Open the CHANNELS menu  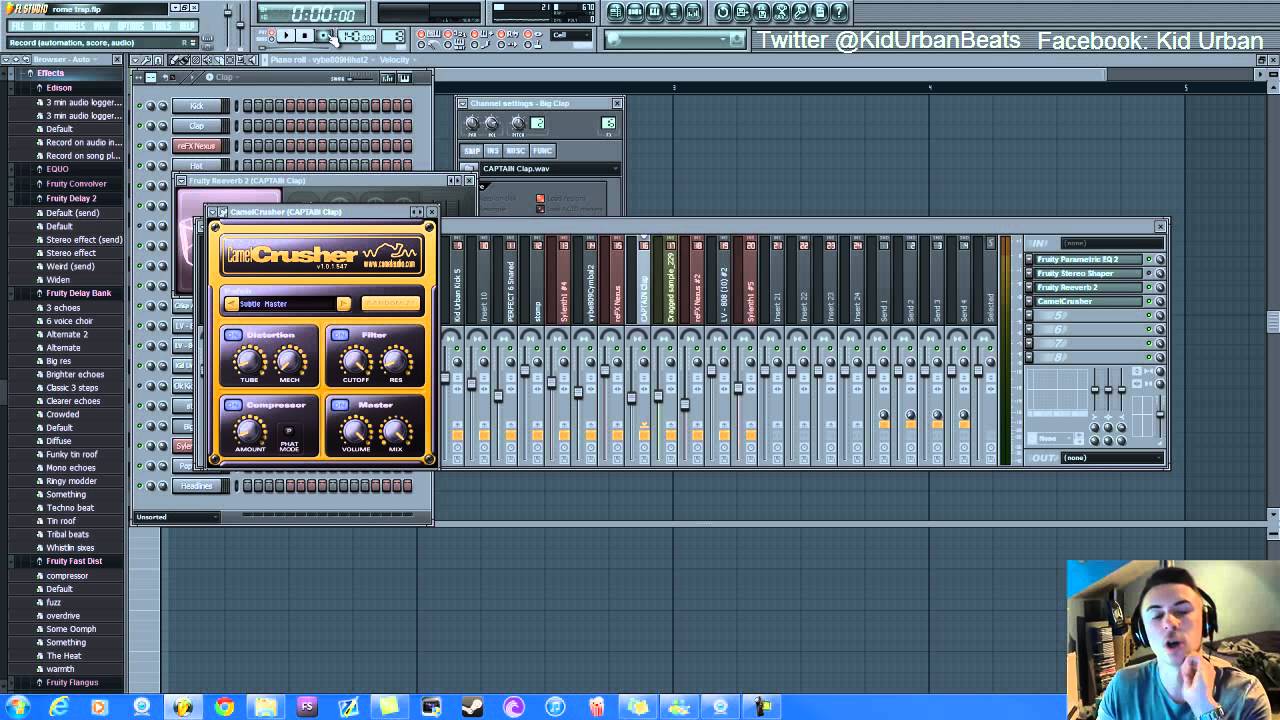[69, 26]
